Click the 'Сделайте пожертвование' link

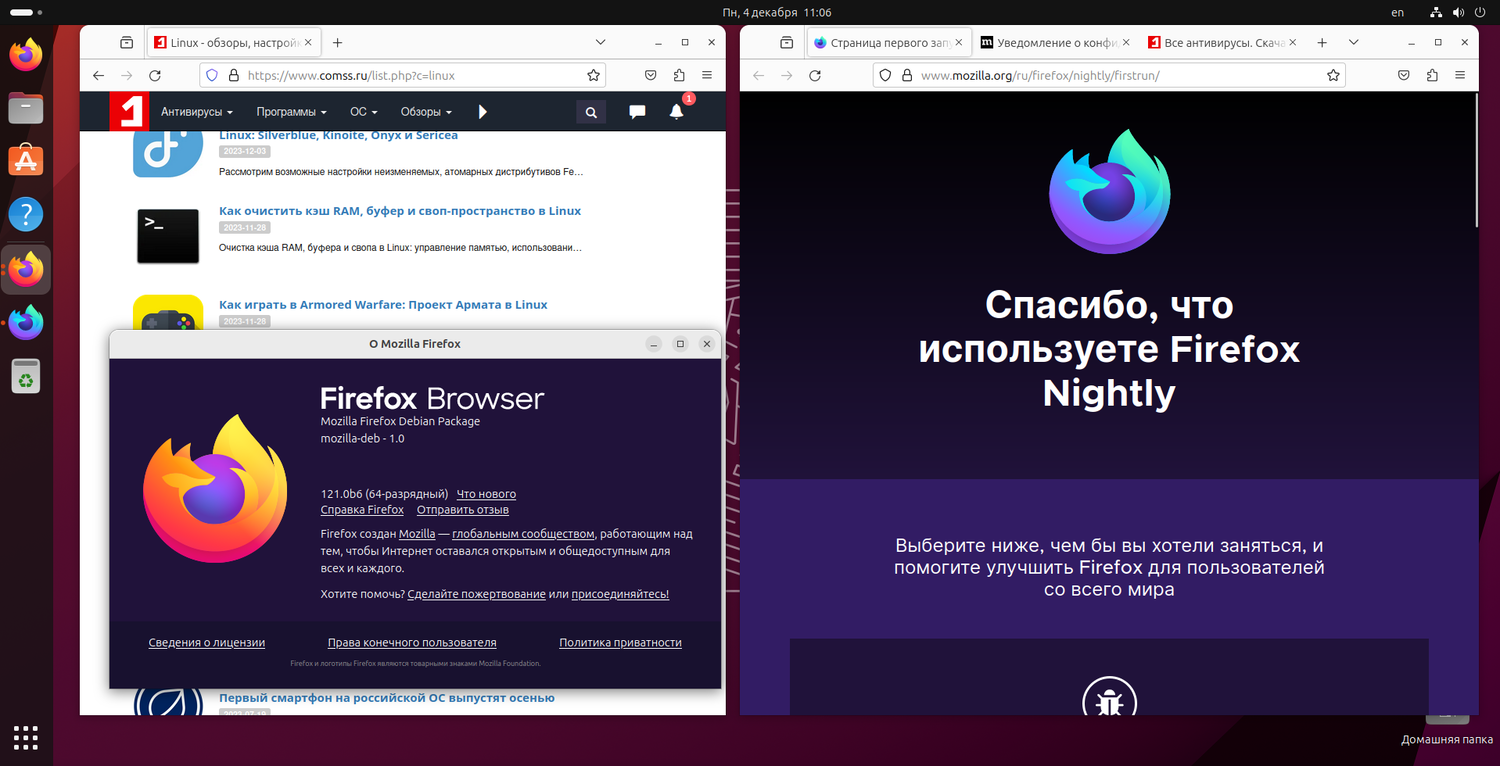point(476,594)
